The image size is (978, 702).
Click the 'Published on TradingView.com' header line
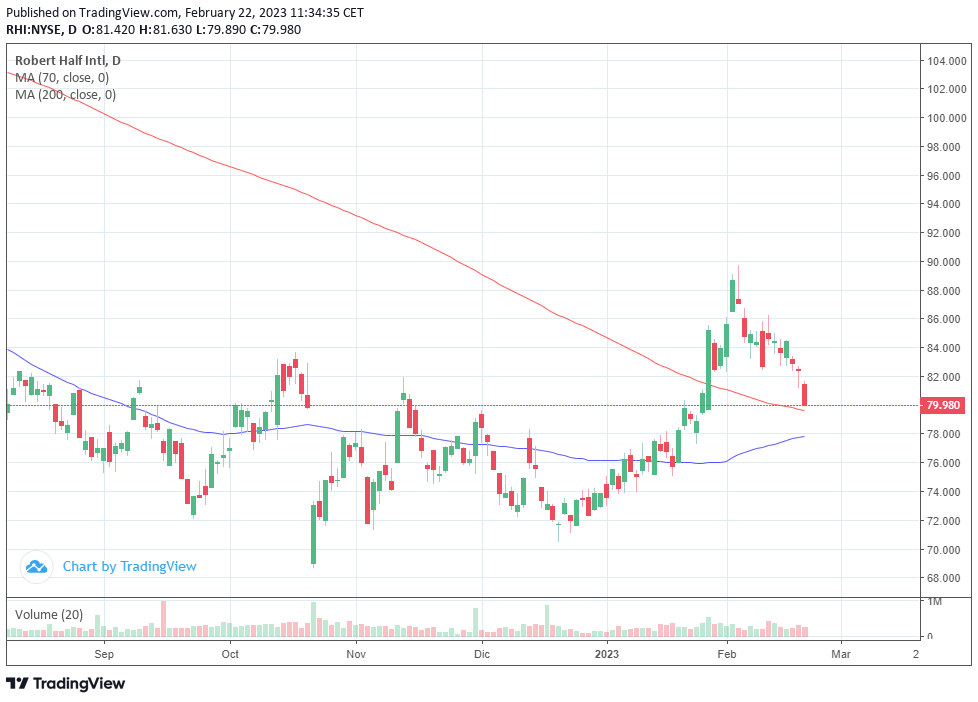point(185,12)
